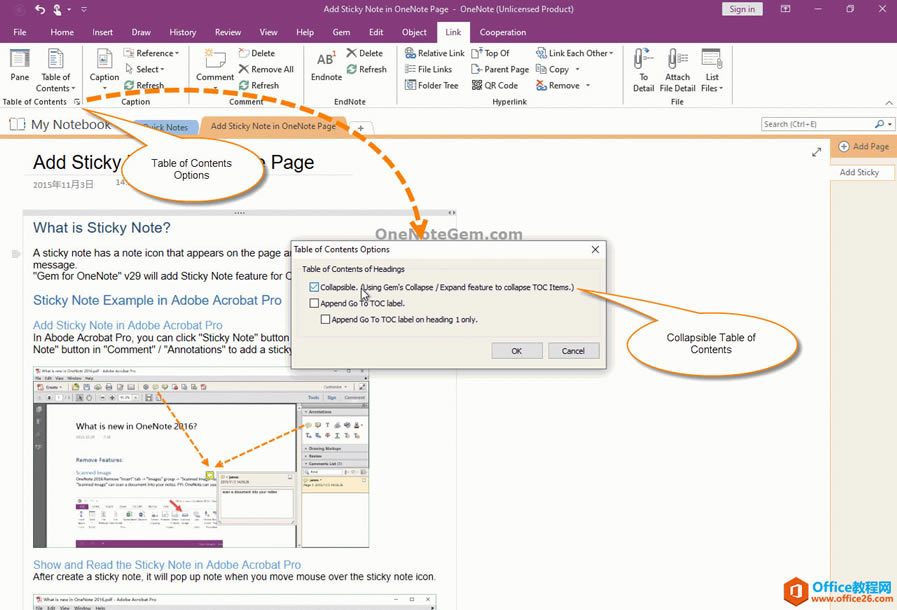Click the My Notebook book icon
Screen dimensions: 897x610
coord(17,124)
